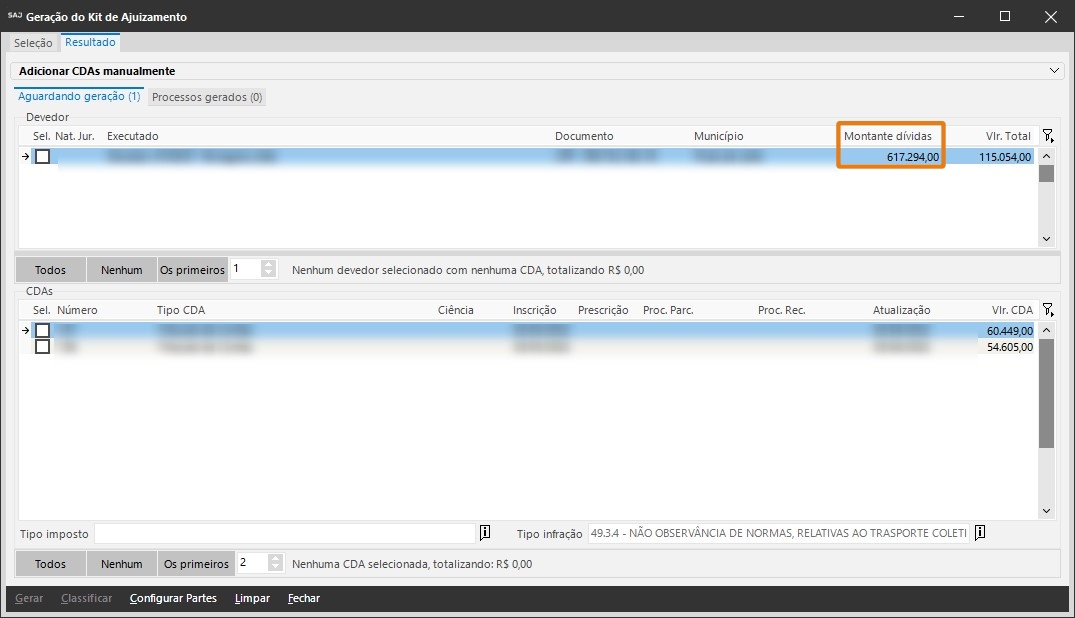Click the filter icon in Devedor grid header
1075x618 pixels.
[x=1047, y=136]
